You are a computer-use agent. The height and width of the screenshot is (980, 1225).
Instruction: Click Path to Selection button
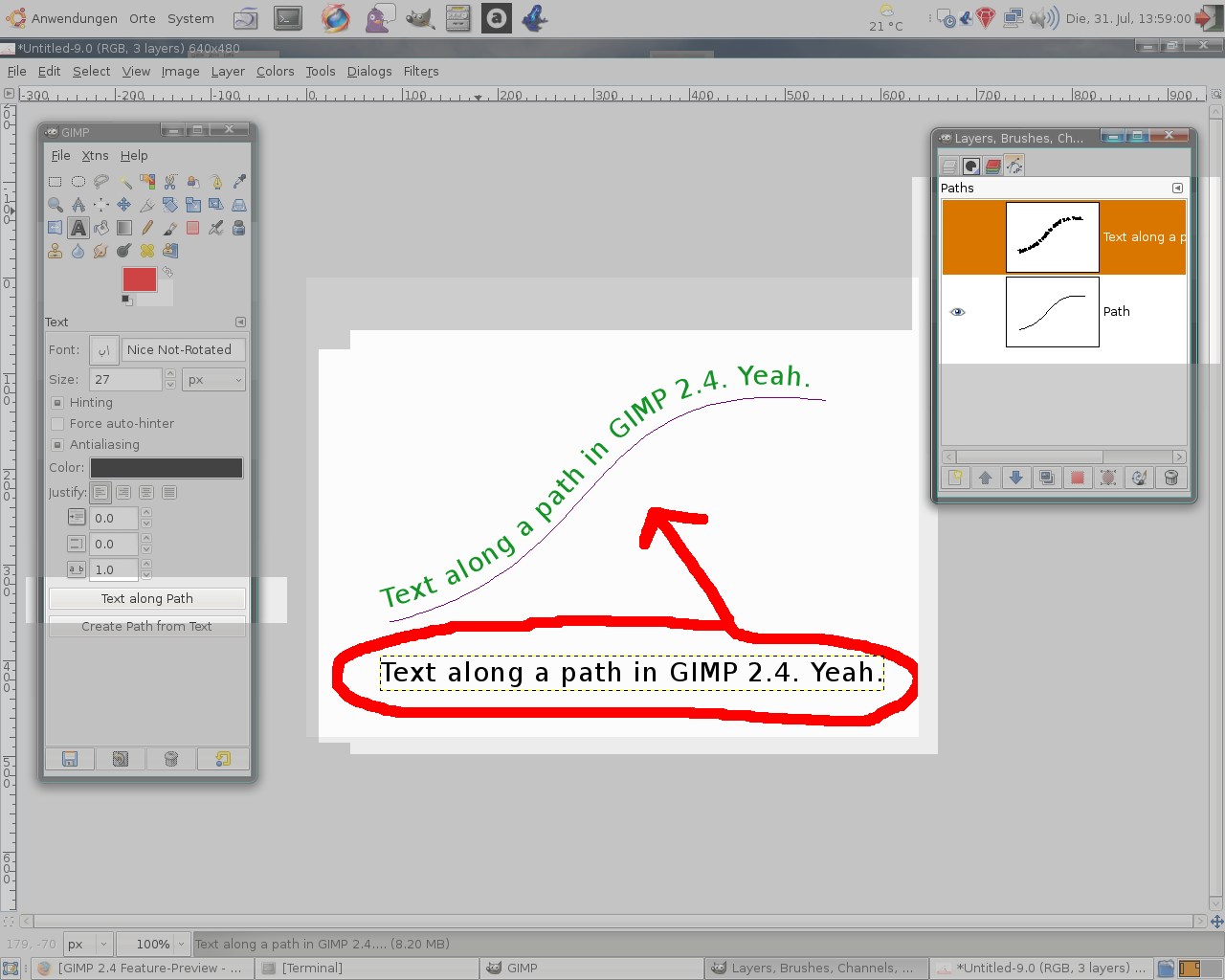tap(1078, 478)
